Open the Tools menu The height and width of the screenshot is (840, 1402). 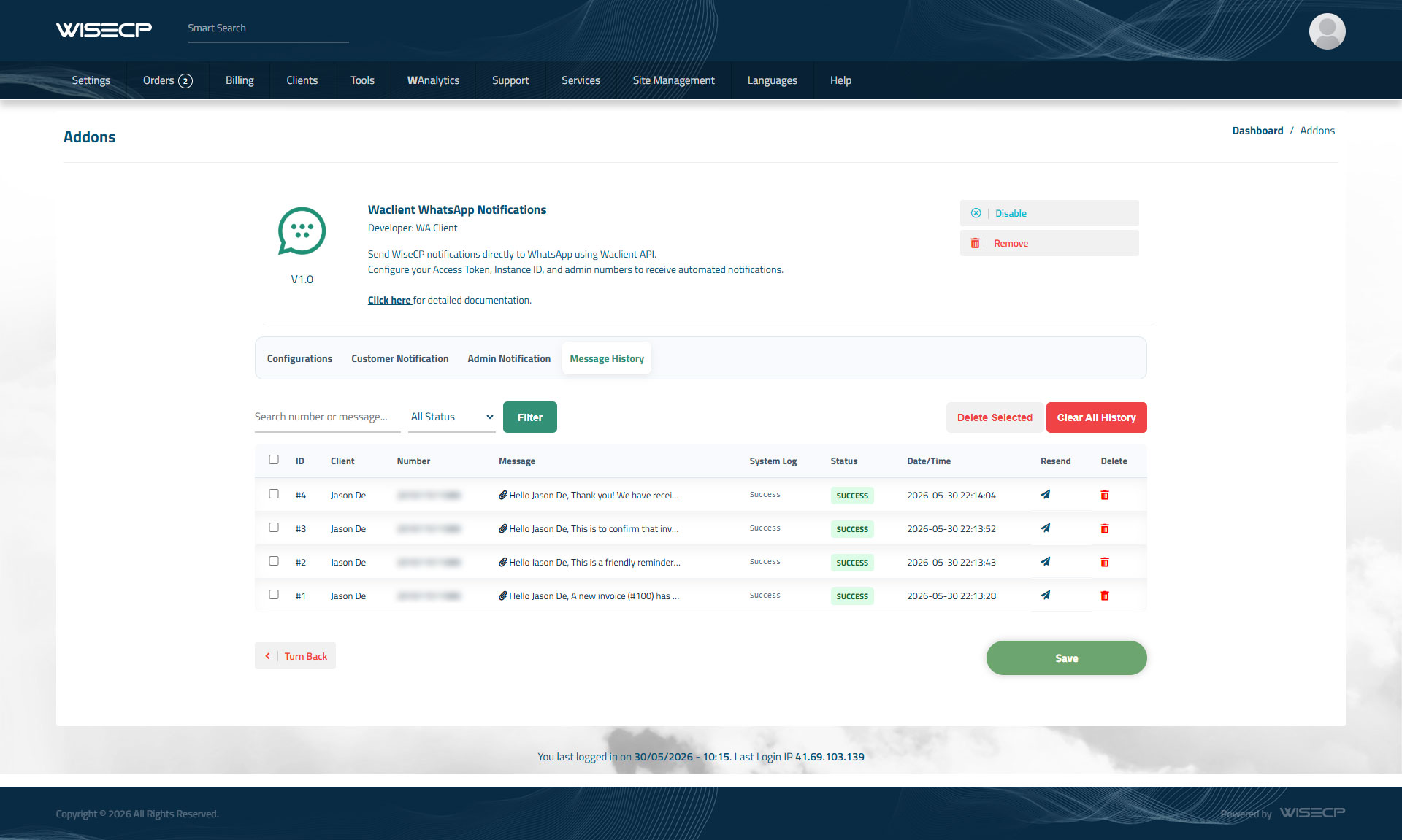362,80
